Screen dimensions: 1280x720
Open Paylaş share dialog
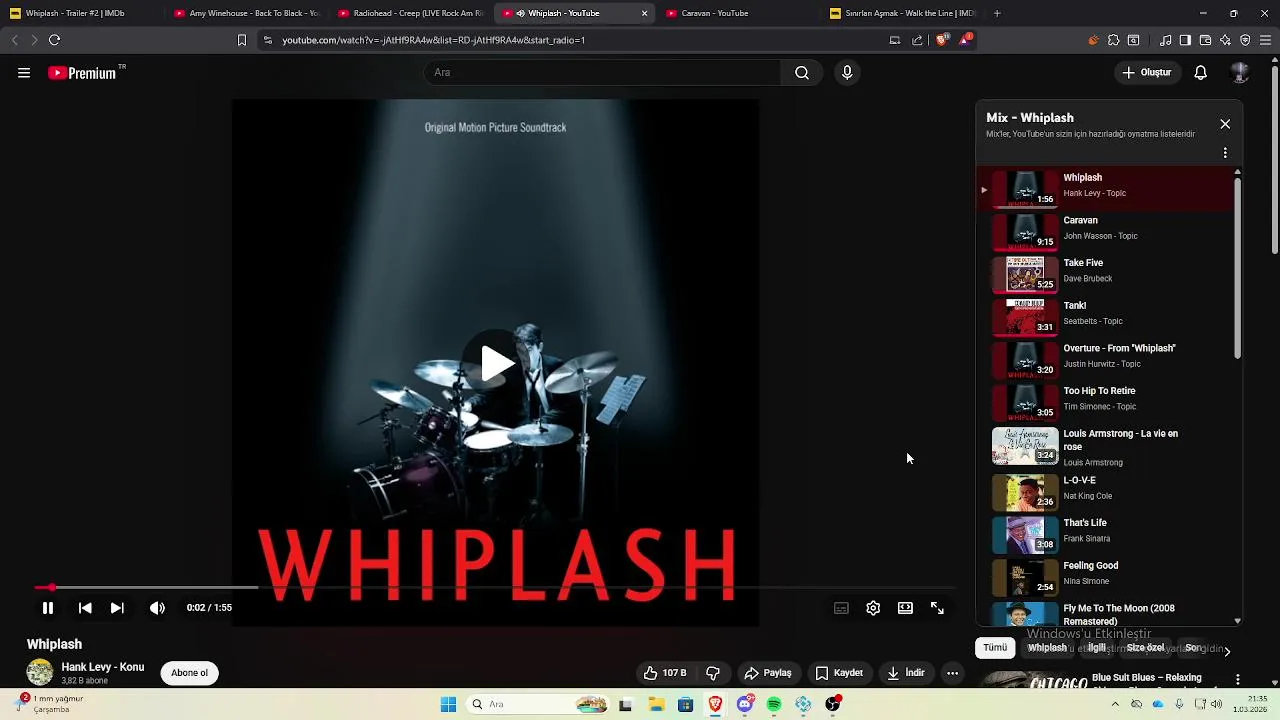(768, 673)
